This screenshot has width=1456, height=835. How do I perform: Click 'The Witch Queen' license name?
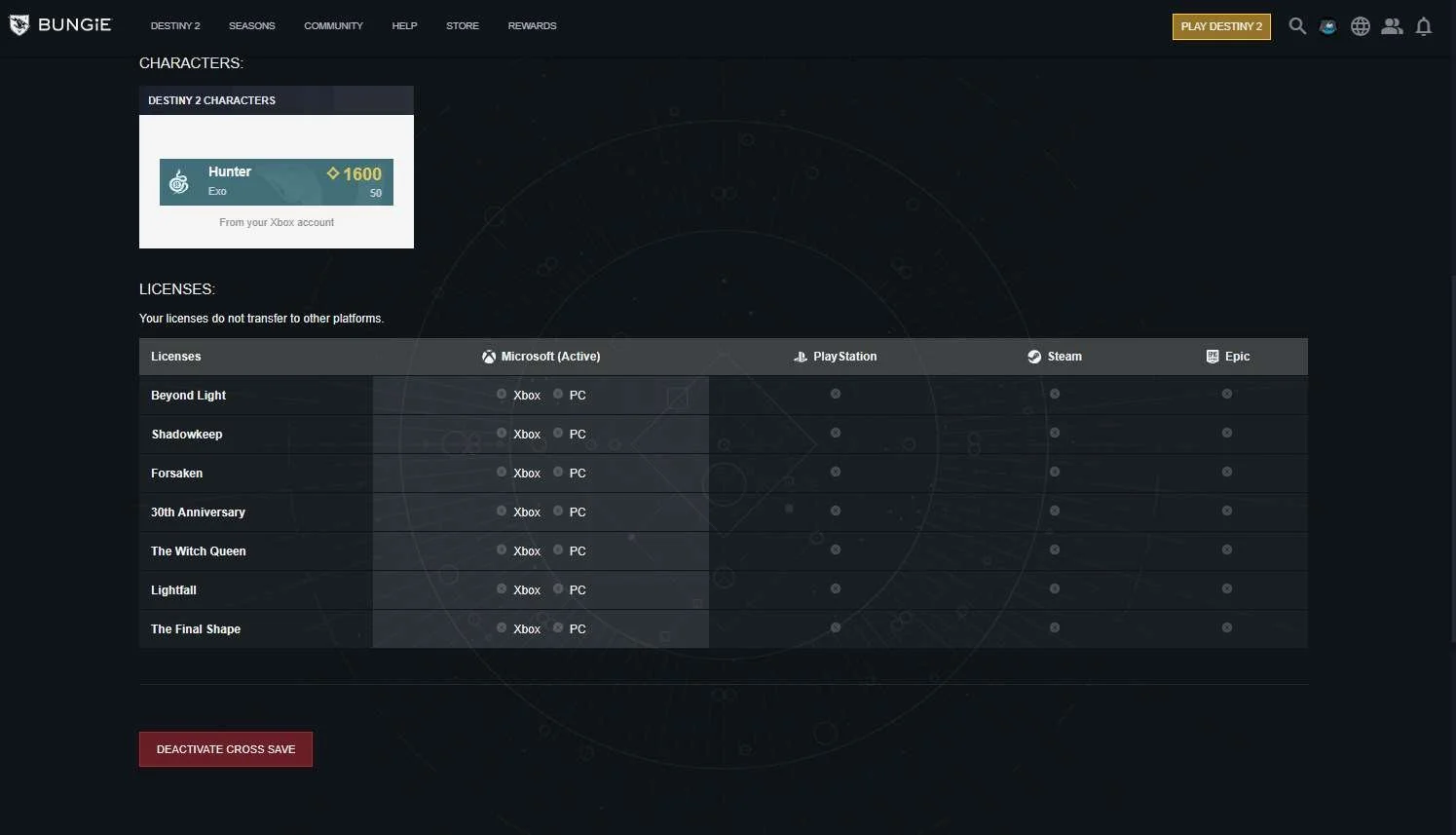coord(199,551)
